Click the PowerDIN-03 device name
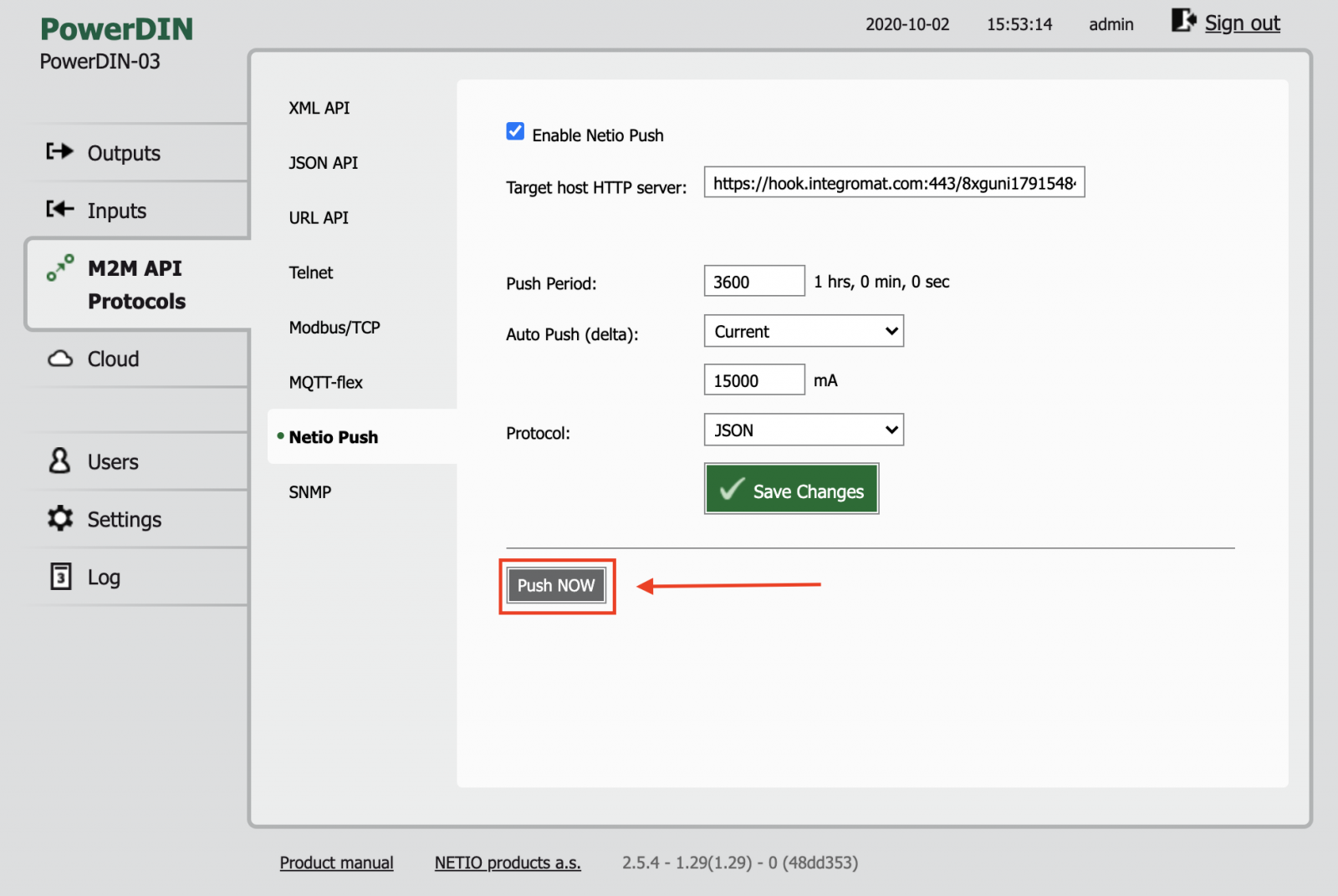This screenshot has width=1338, height=896. tap(100, 62)
